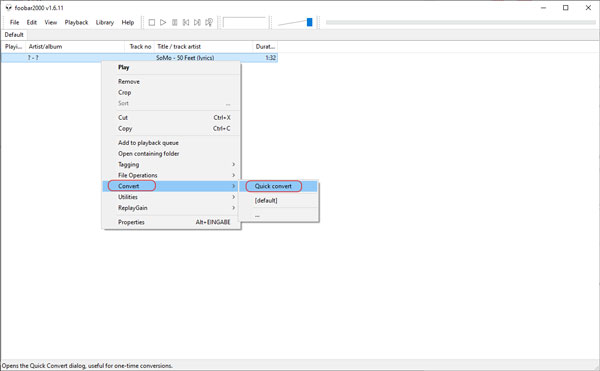Click the playback order box in toolbar

click(244, 23)
